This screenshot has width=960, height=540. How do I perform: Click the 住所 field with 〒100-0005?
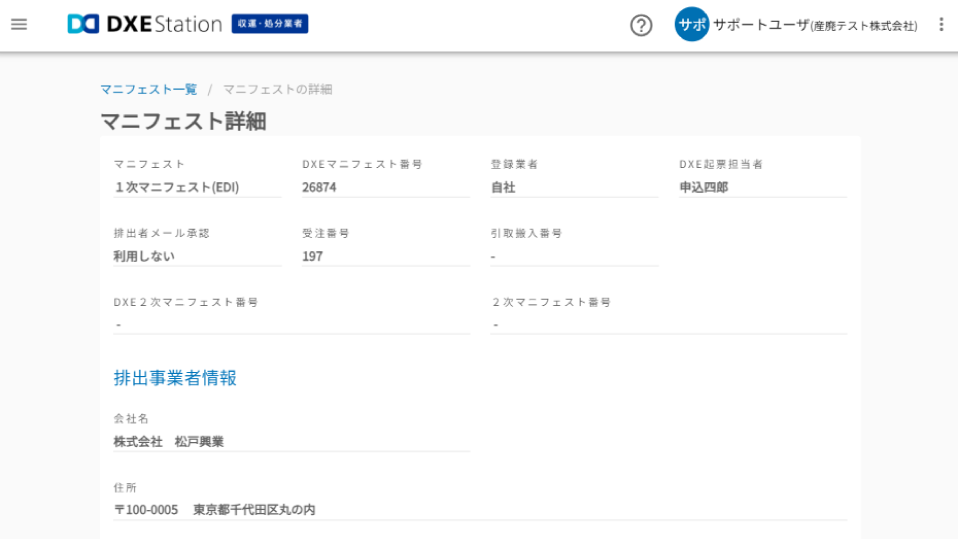(480, 509)
